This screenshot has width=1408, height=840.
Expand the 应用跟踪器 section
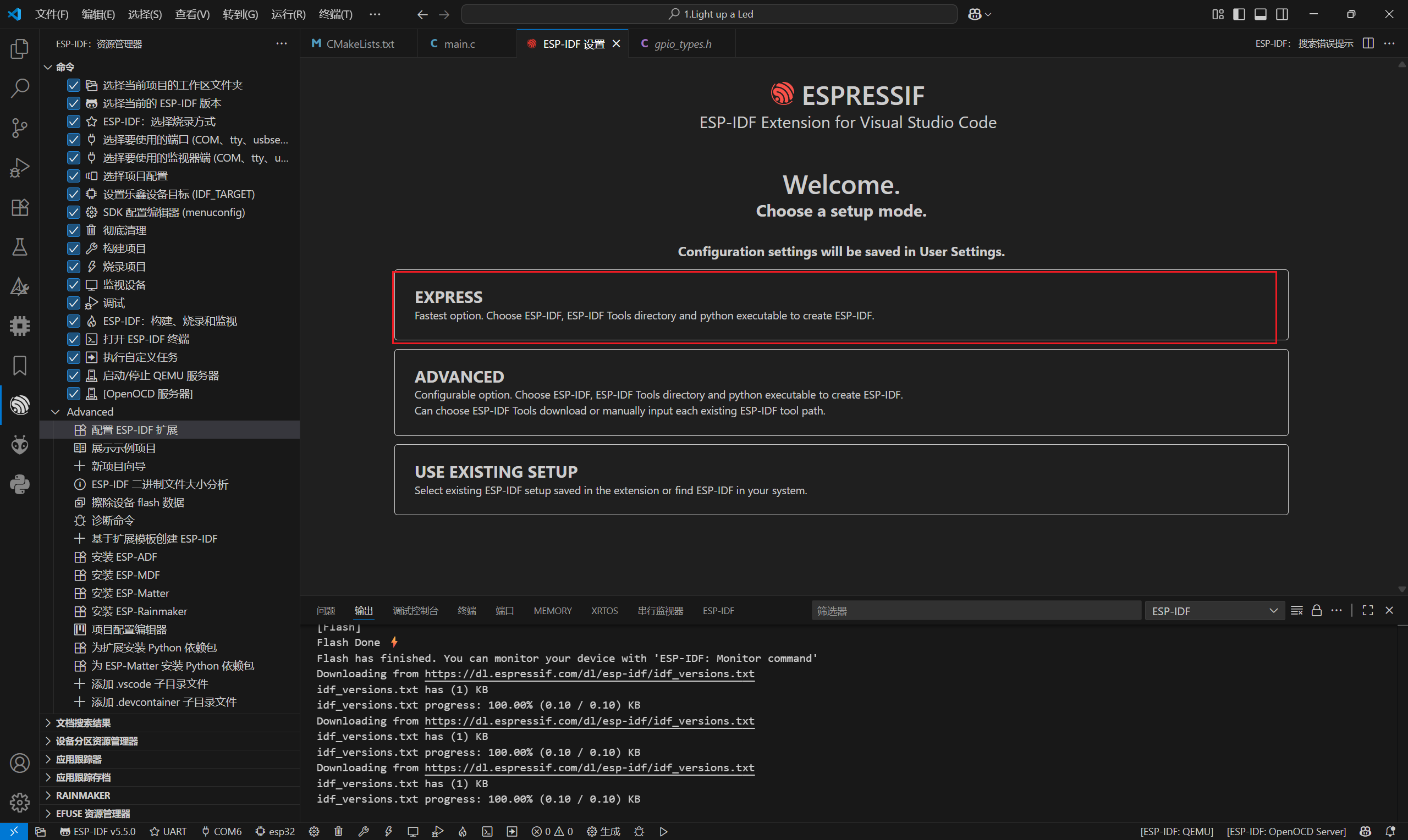tap(48, 759)
